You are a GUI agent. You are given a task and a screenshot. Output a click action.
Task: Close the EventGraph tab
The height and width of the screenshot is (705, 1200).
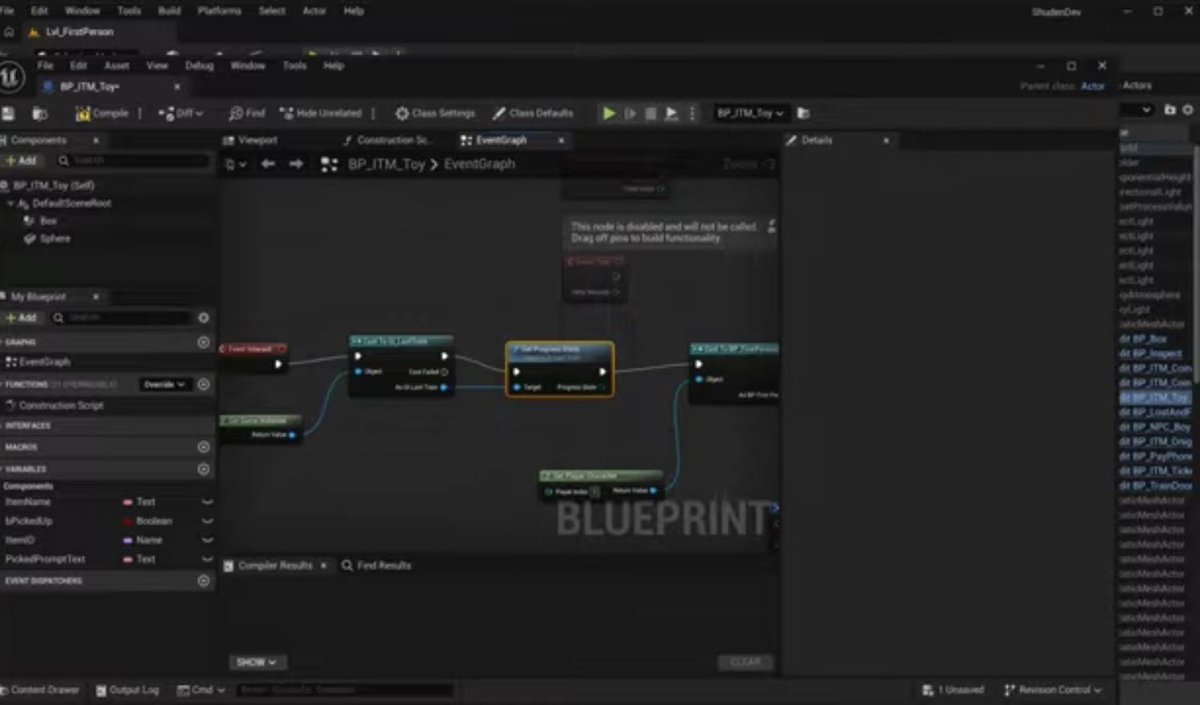tap(561, 141)
